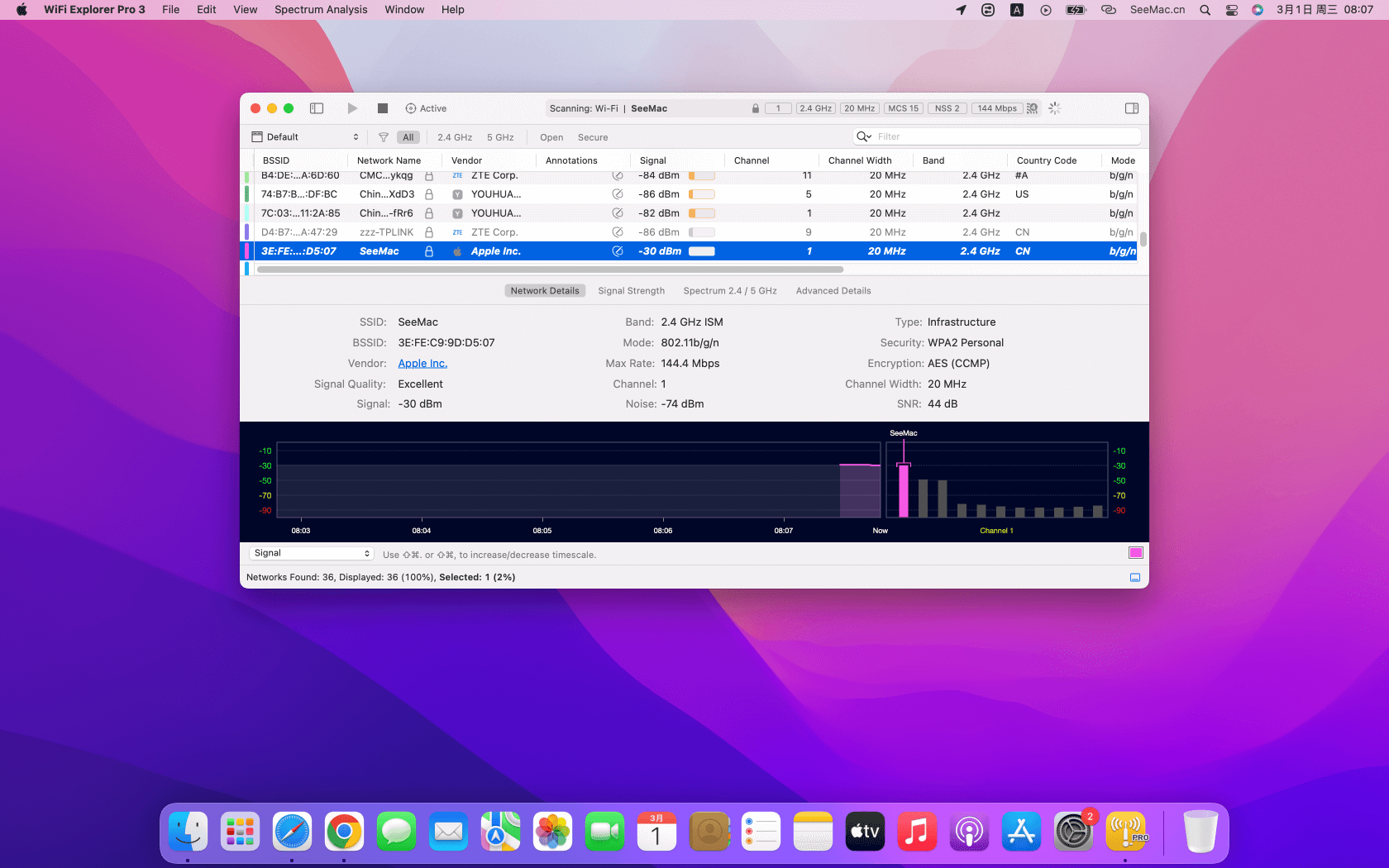Click annotation icon in zzz-TPLINK row

617,232
